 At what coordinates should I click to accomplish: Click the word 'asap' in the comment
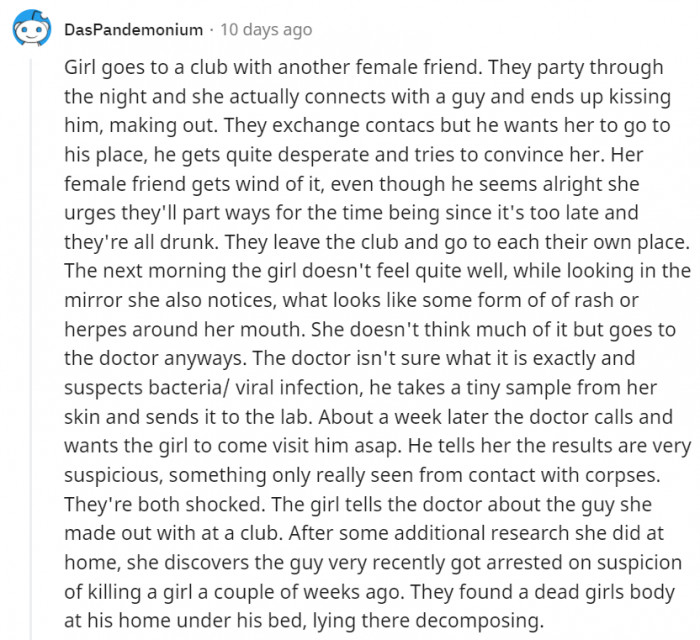(x=378, y=446)
